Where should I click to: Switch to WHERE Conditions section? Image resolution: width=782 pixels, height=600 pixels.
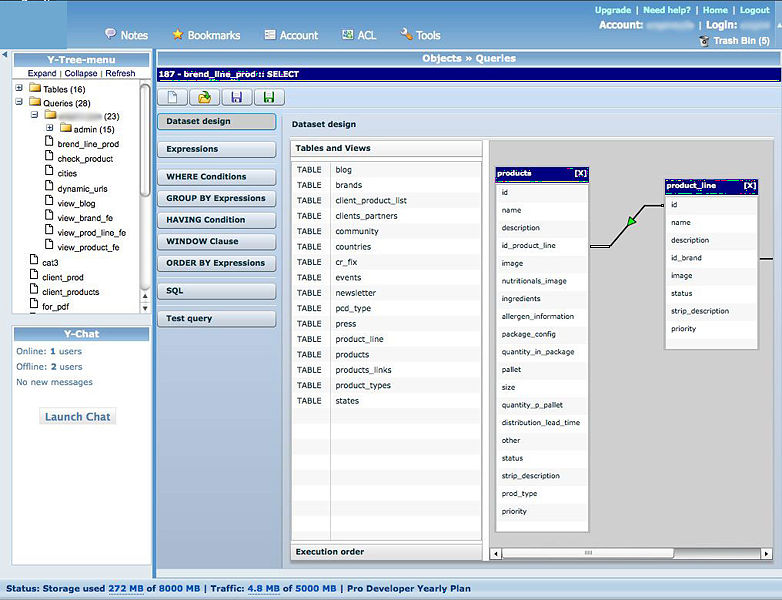[x=215, y=177]
